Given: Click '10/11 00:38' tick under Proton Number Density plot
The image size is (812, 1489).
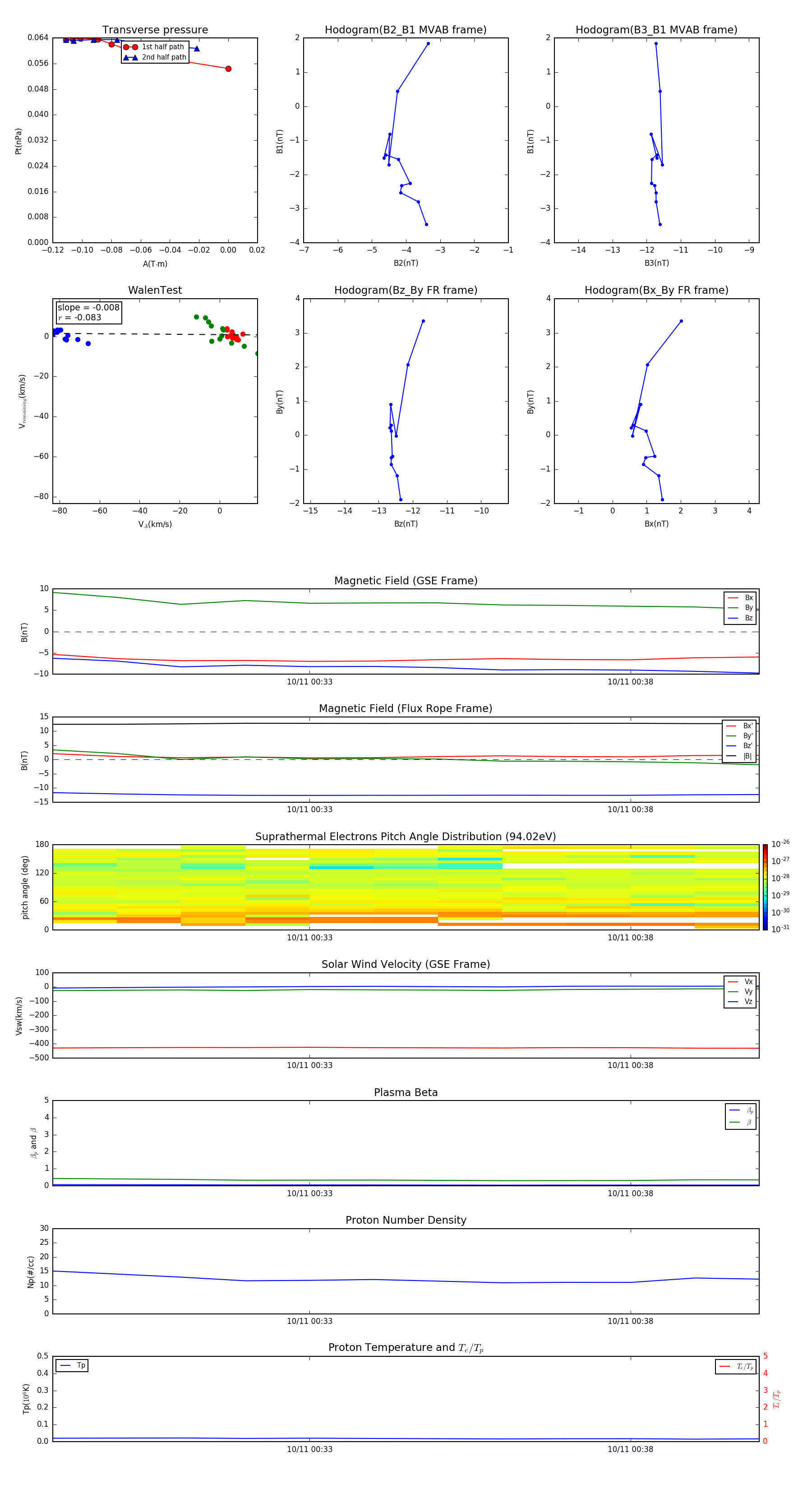Looking at the screenshot, I should (630, 1321).
